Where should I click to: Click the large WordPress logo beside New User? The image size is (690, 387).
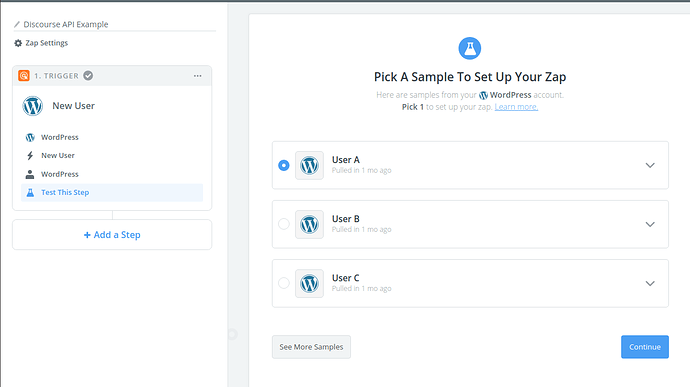(33, 106)
